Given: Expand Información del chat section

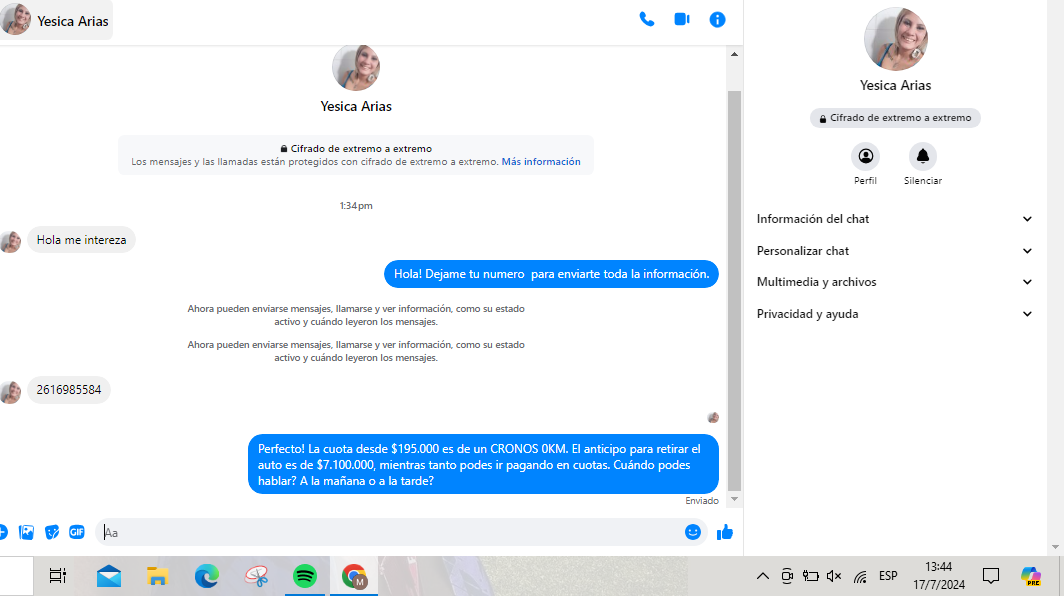Looking at the screenshot, I should [894, 219].
